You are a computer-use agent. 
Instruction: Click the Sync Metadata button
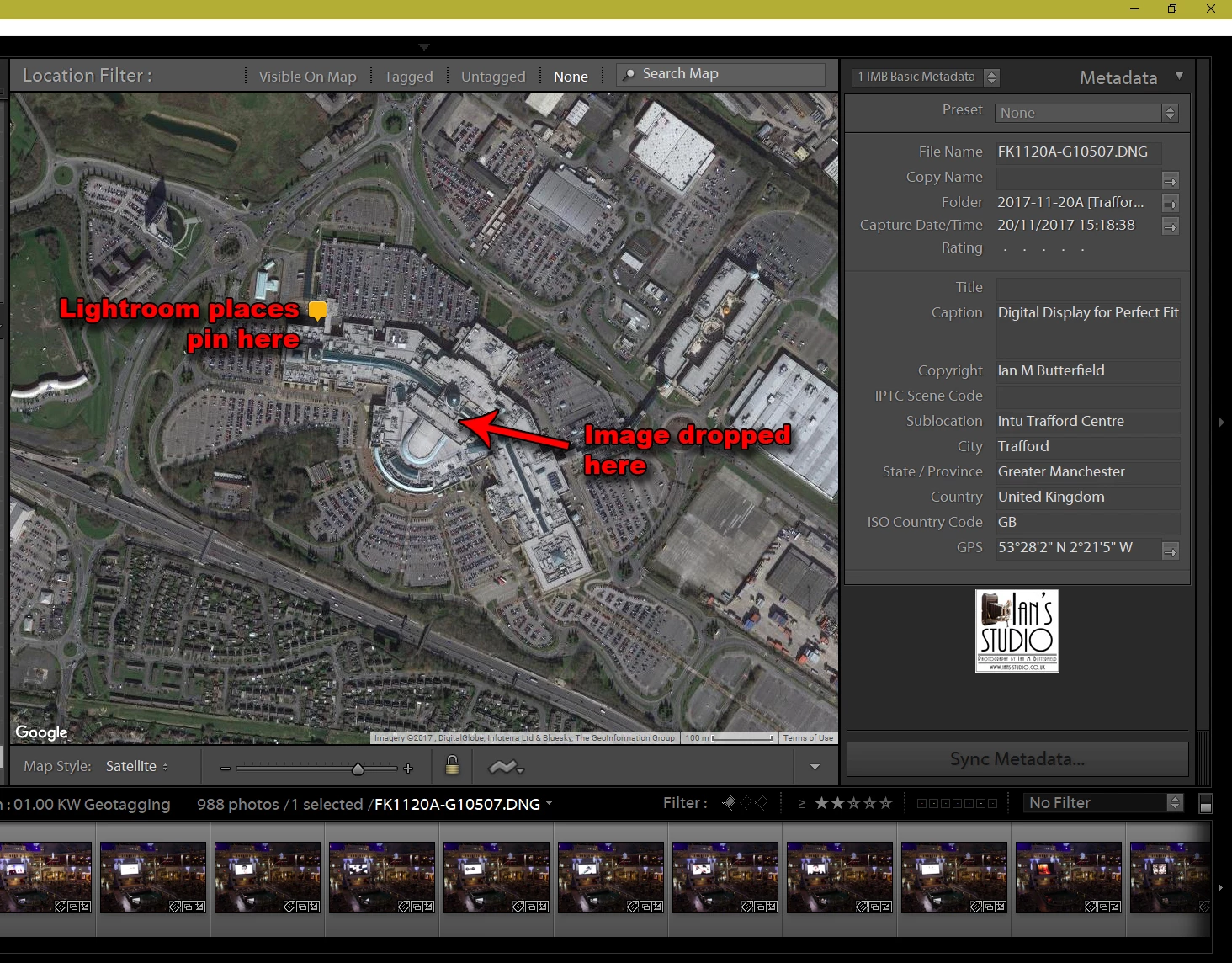(x=1017, y=759)
